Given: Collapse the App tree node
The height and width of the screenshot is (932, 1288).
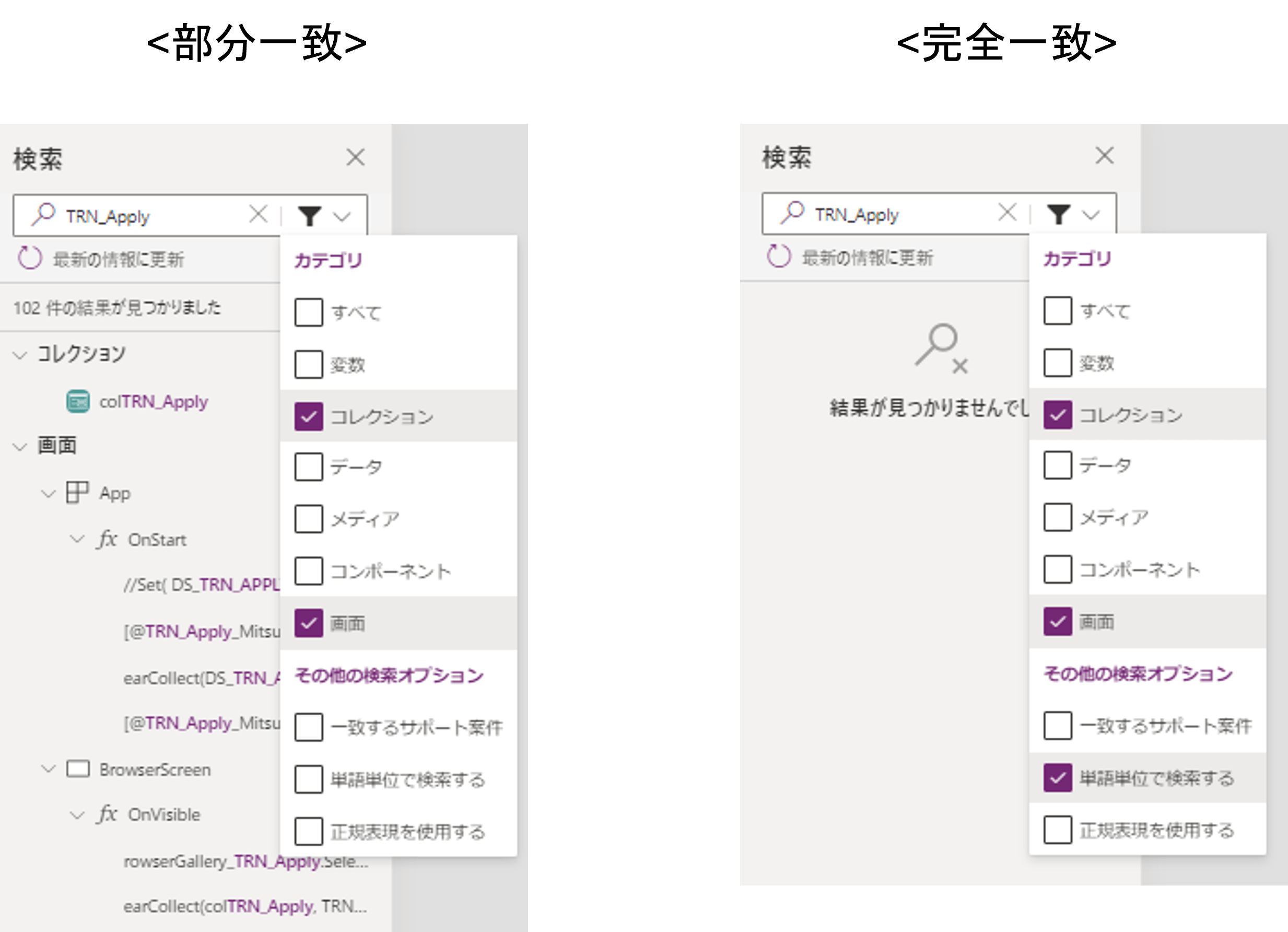Looking at the screenshot, I should pos(48,494).
